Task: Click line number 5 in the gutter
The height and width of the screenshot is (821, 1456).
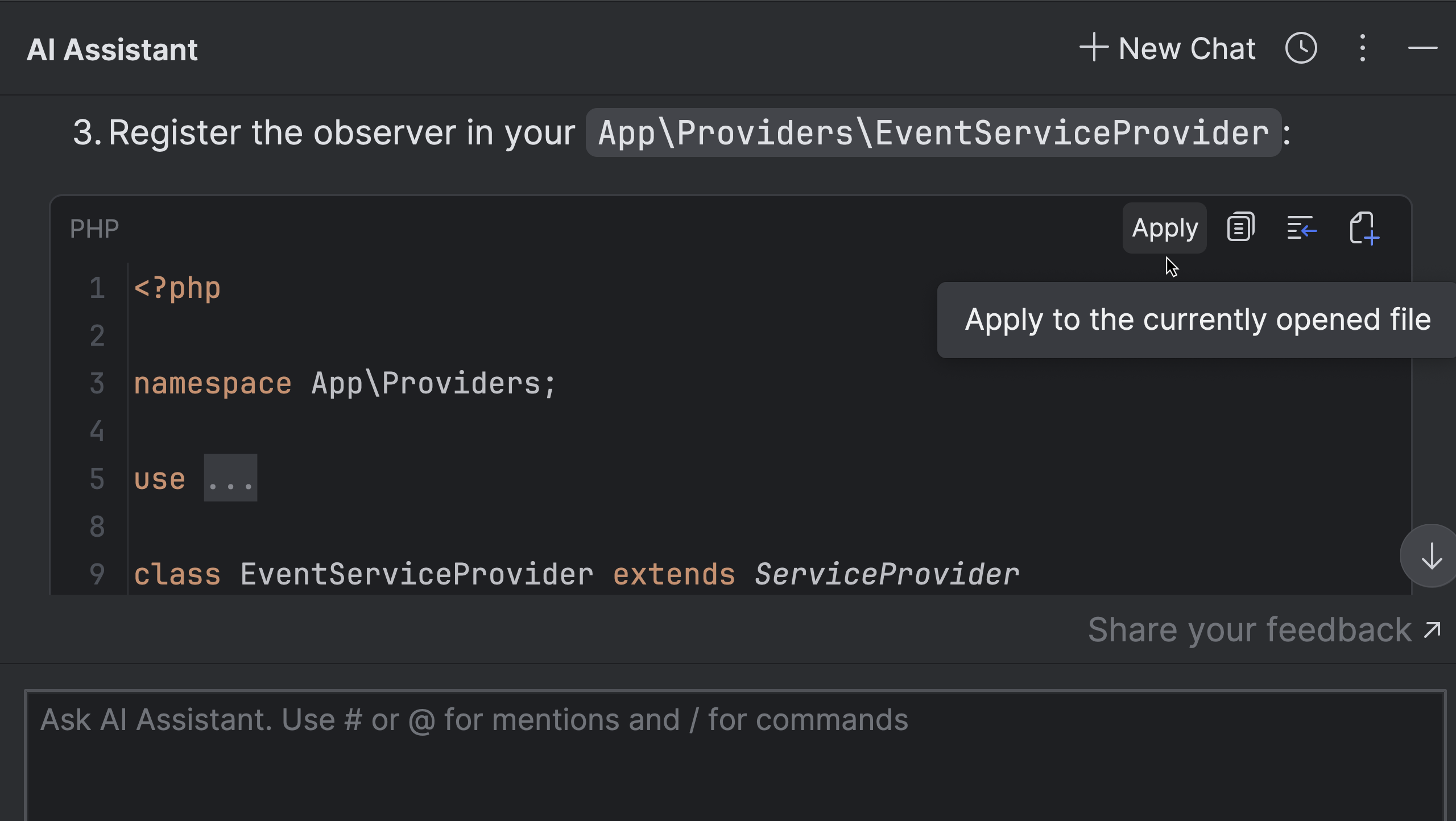Action: (97, 478)
